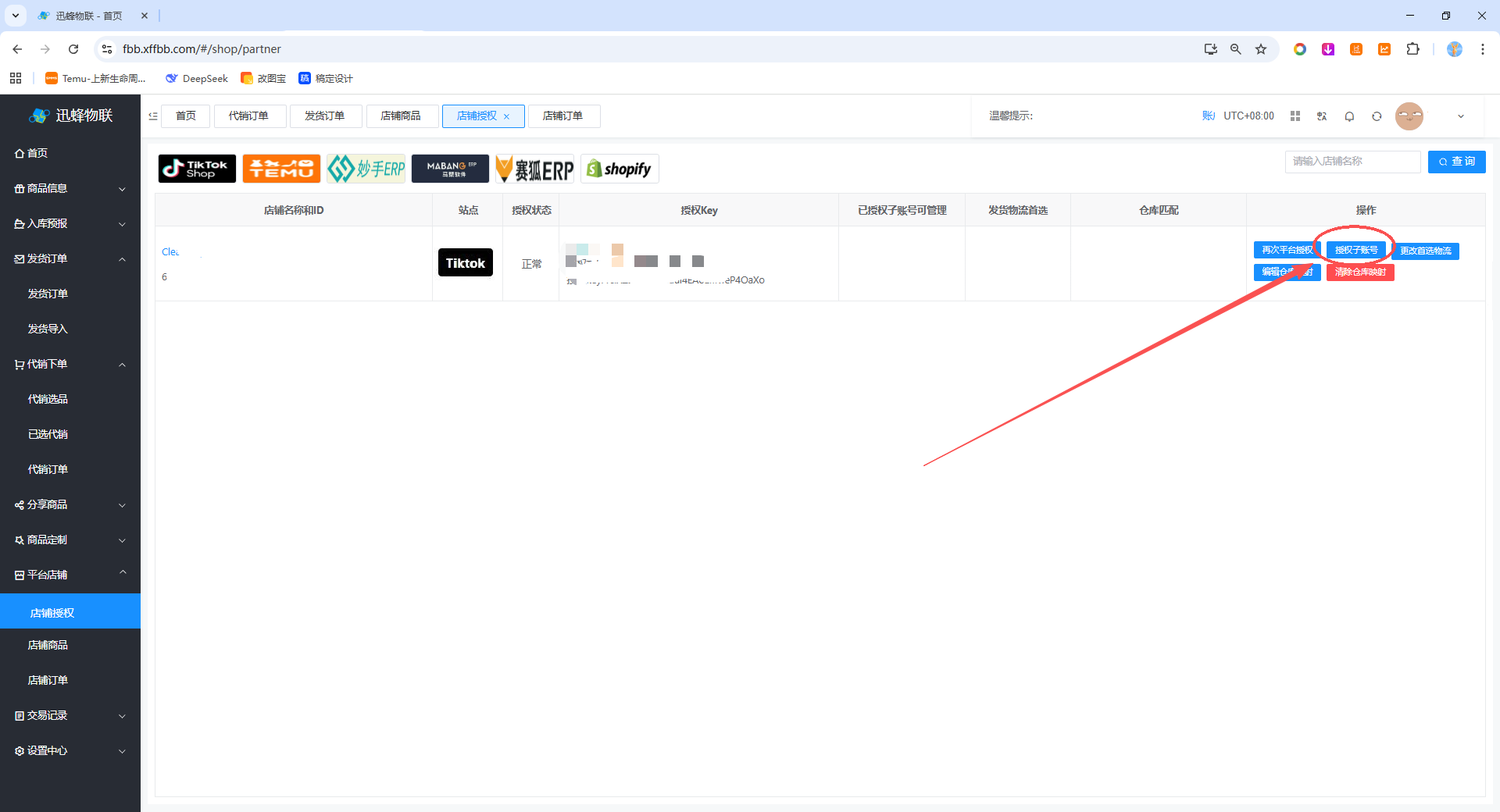
Task: Click the 赛狐ERP platform logo
Action: pos(535,169)
